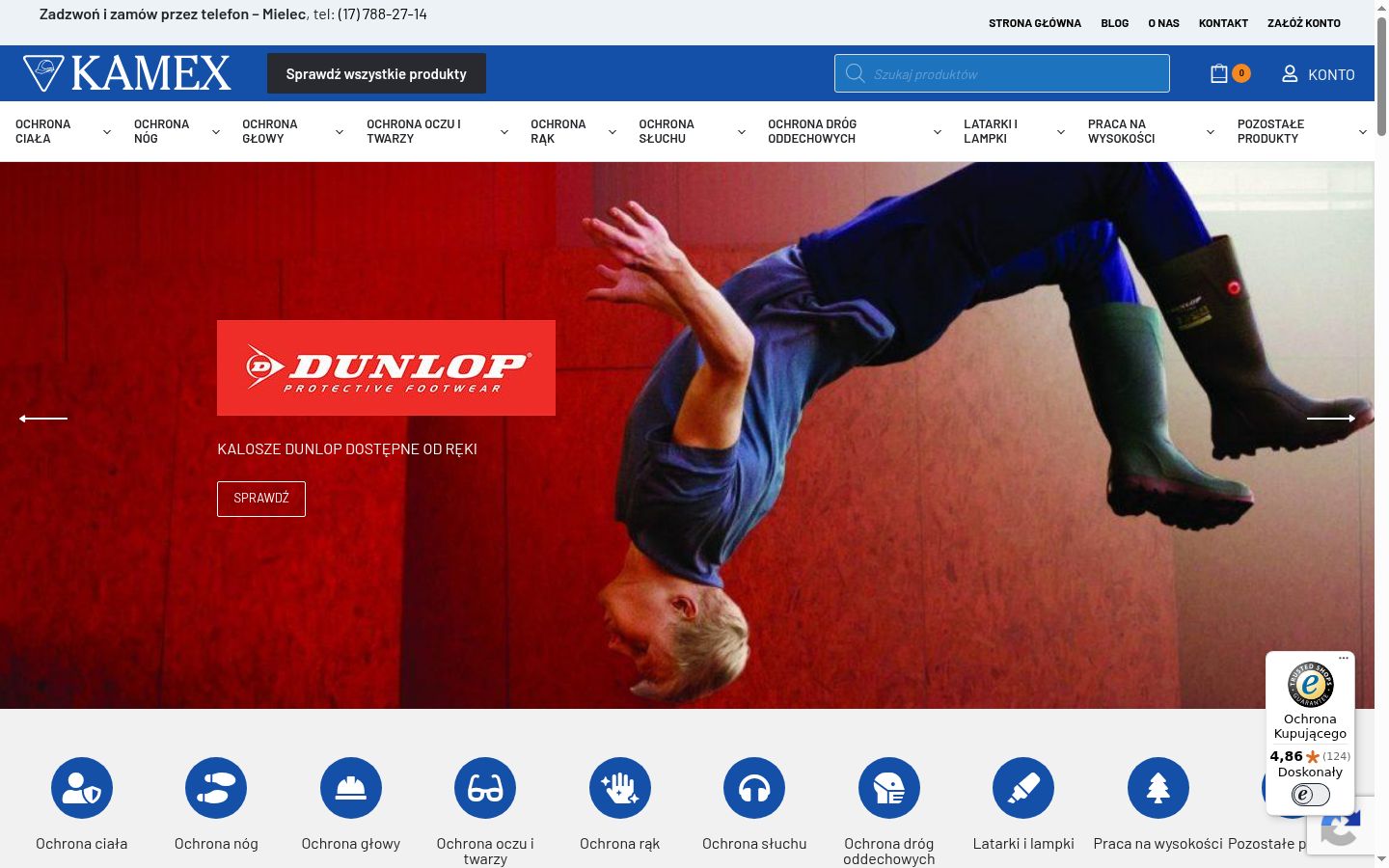This screenshot has width=1389, height=868.
Task: Click the KAMEX logo
Action: pos(127,73)
